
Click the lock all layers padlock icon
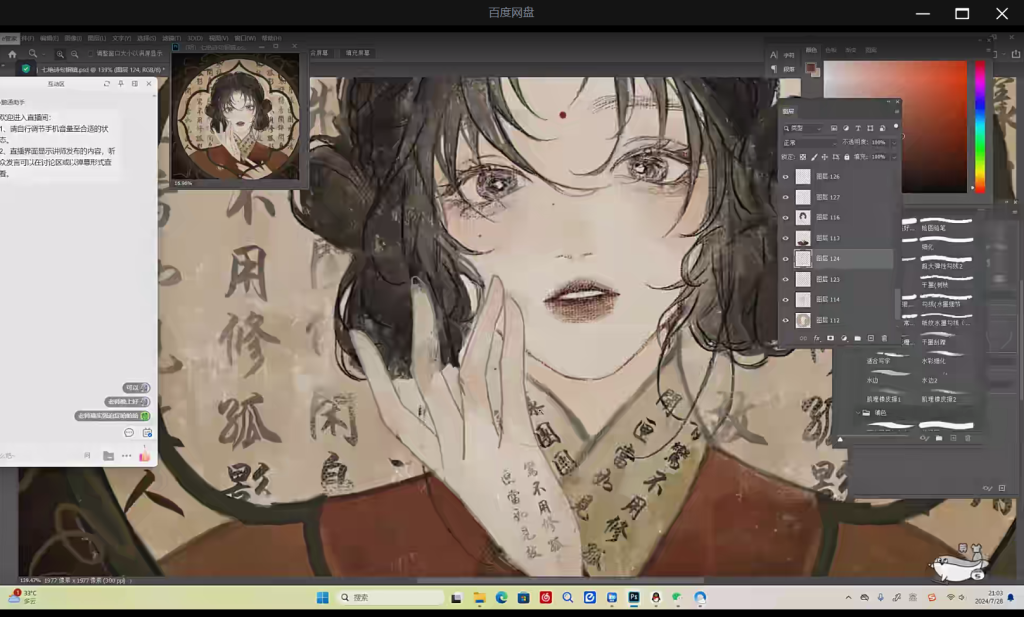tap(847, 157)
